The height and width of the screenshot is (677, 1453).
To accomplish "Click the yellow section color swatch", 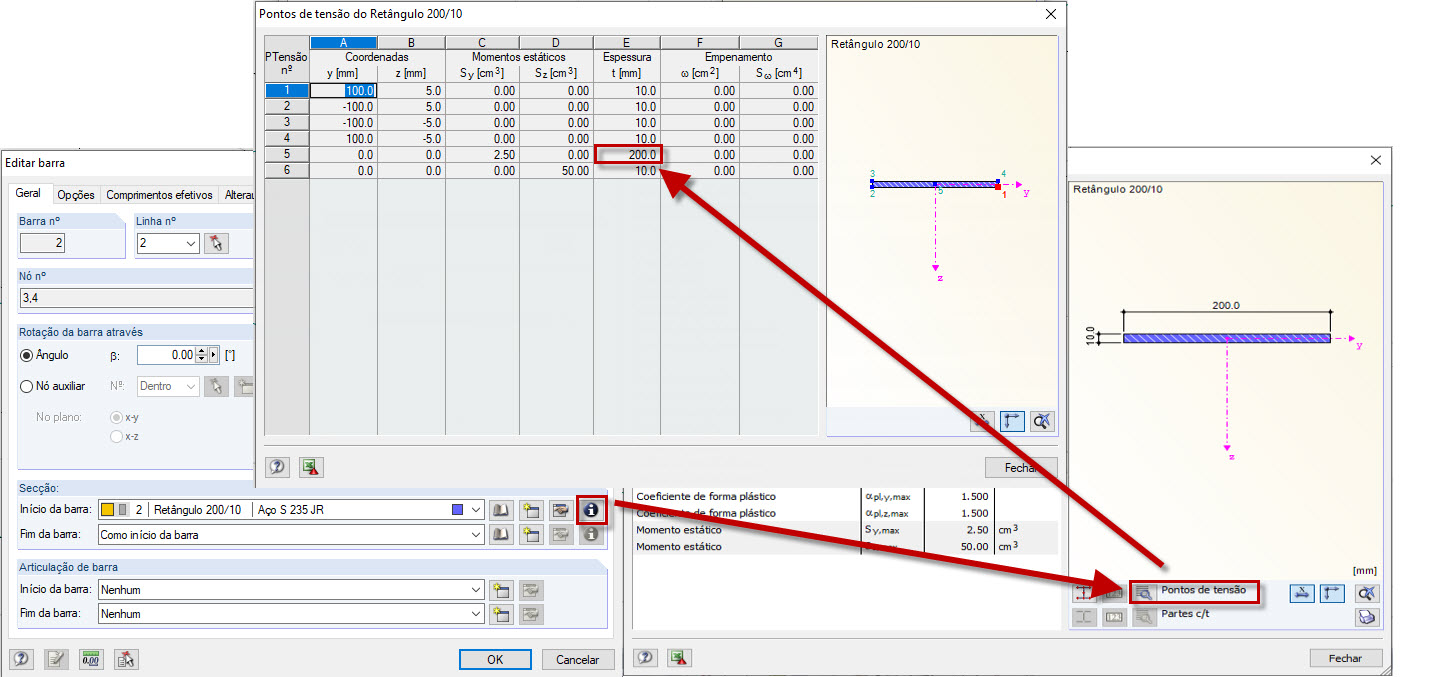I will (107, 510).
